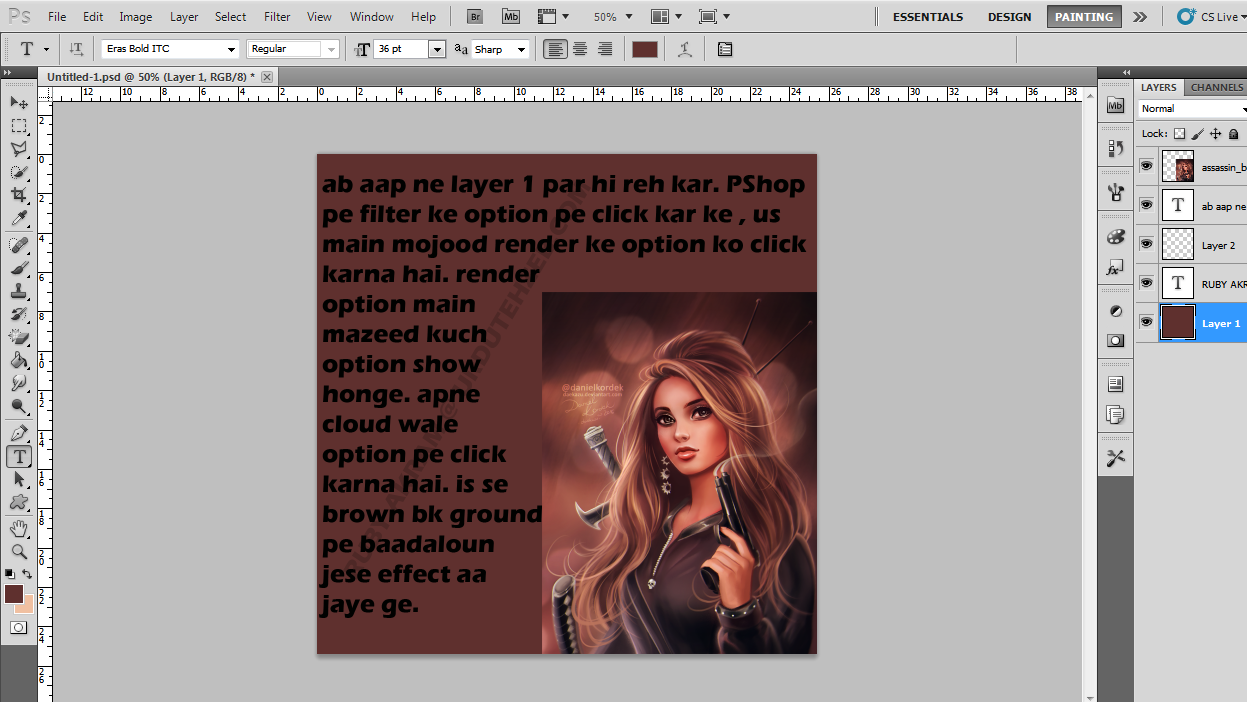Toggle lock transparent pixels
Viewport: 1247px width, 702px height.
pyautogui.click(x=1179, y=134)
